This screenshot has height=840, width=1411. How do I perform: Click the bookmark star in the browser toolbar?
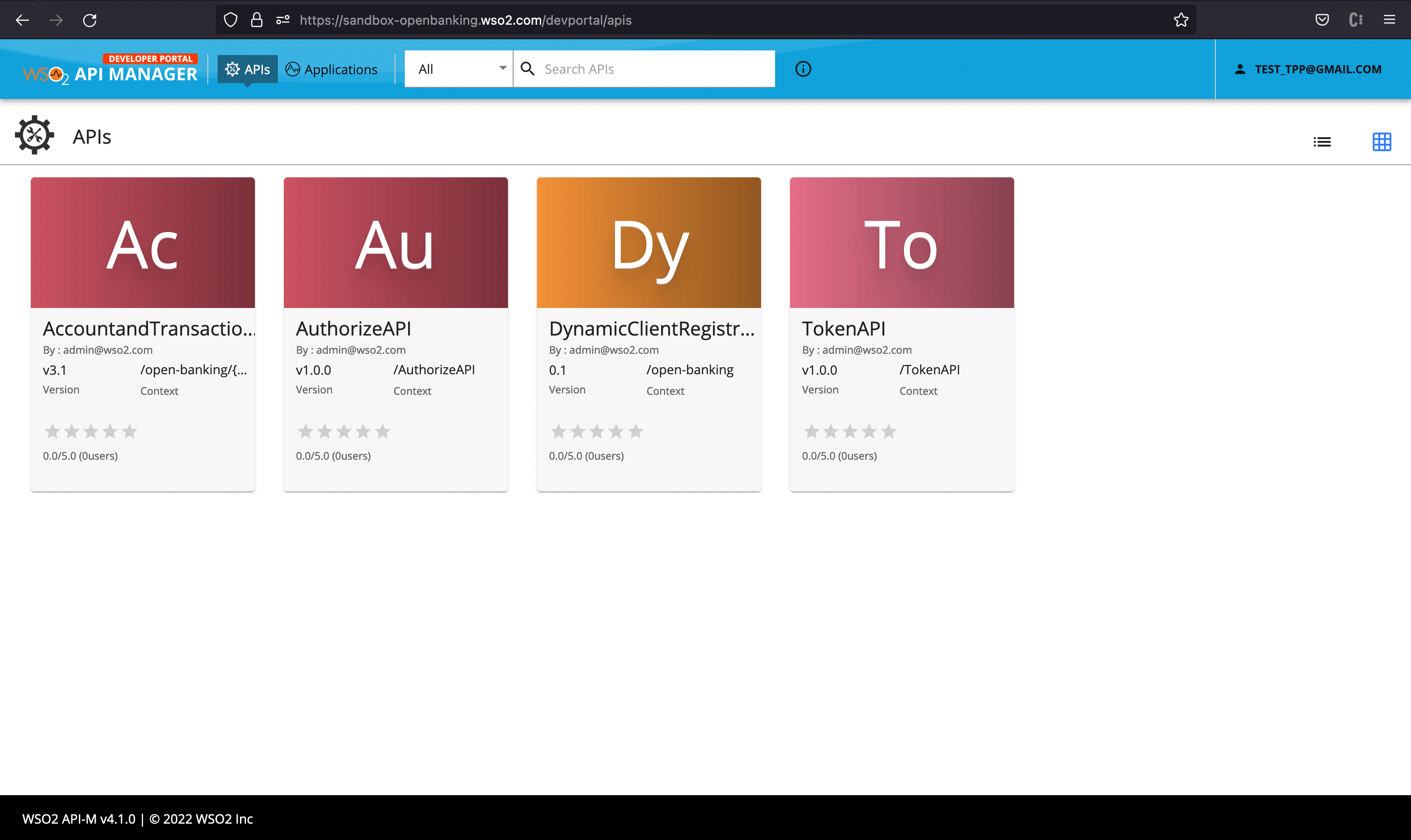pyautogui.click(x=1181, y=19)
